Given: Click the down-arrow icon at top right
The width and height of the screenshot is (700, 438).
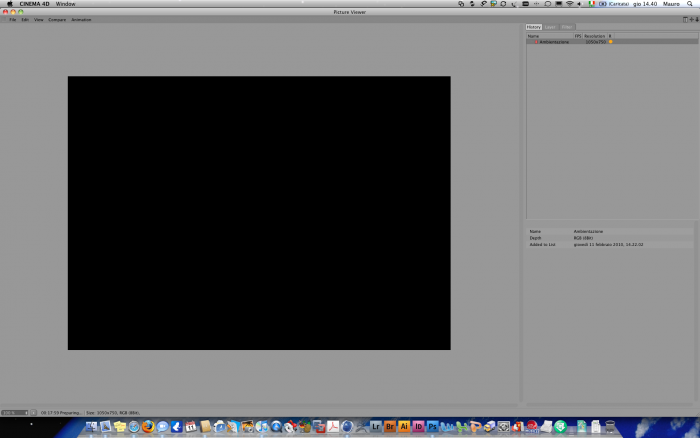Looking at the screenshot, I should pyautogui.click(x=697, y=20).
